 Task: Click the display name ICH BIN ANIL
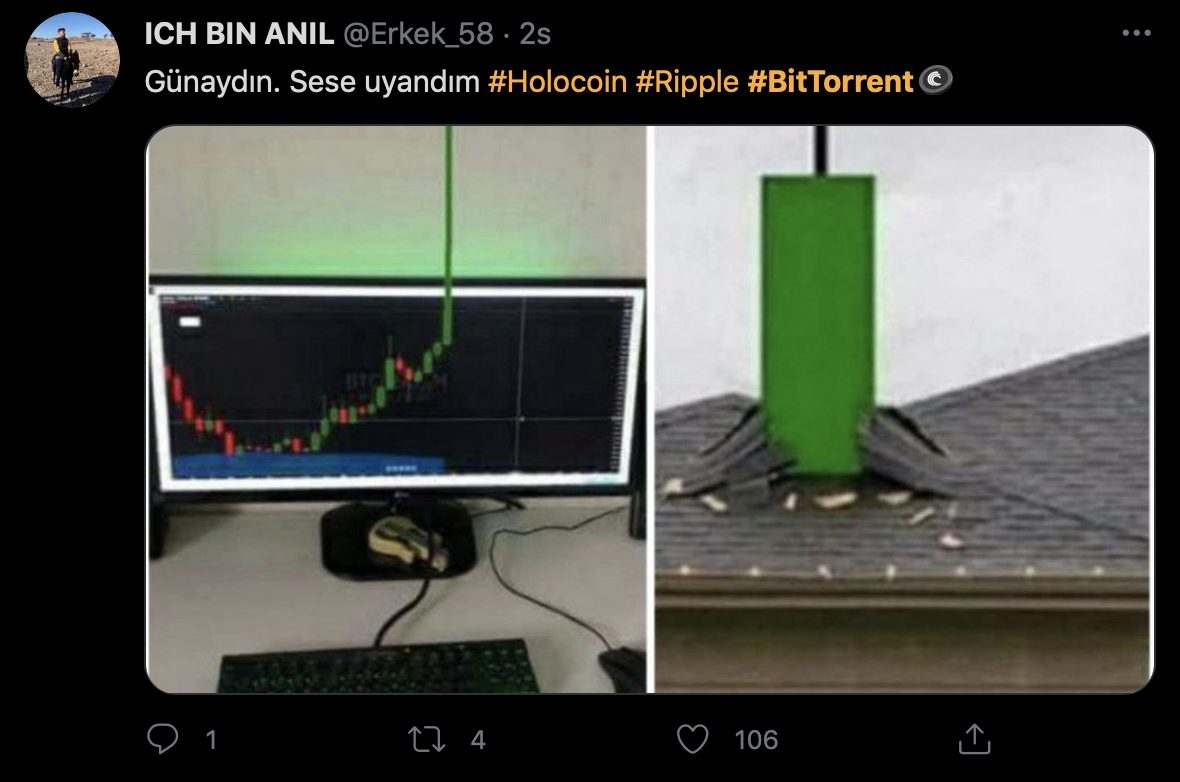tap(239, 34)
